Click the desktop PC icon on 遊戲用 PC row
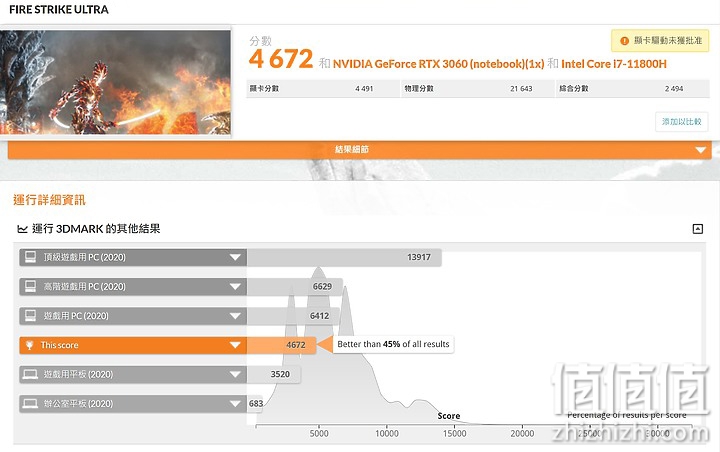 (x=30, y=316)
